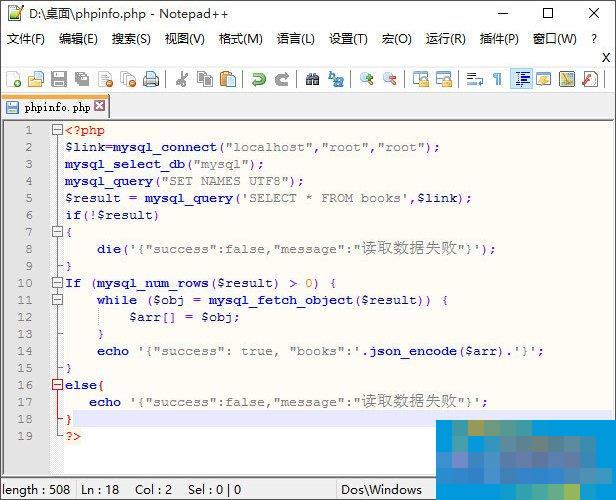The height and width of the screenshot is (500, 616).
Task: Close the phpinfo.php tab with its X
Action: (100, 105)
